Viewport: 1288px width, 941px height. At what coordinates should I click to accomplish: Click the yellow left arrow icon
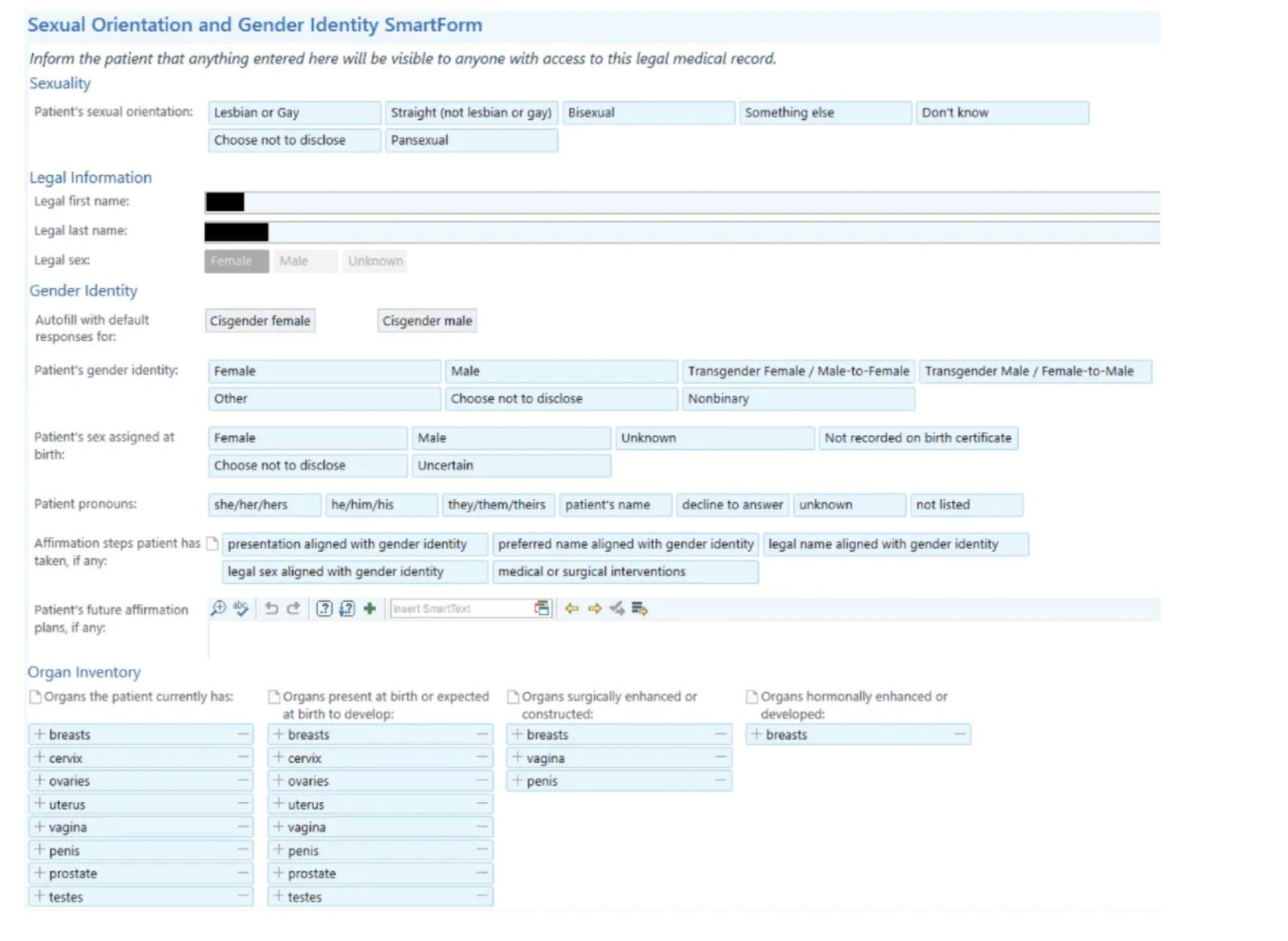572,609
